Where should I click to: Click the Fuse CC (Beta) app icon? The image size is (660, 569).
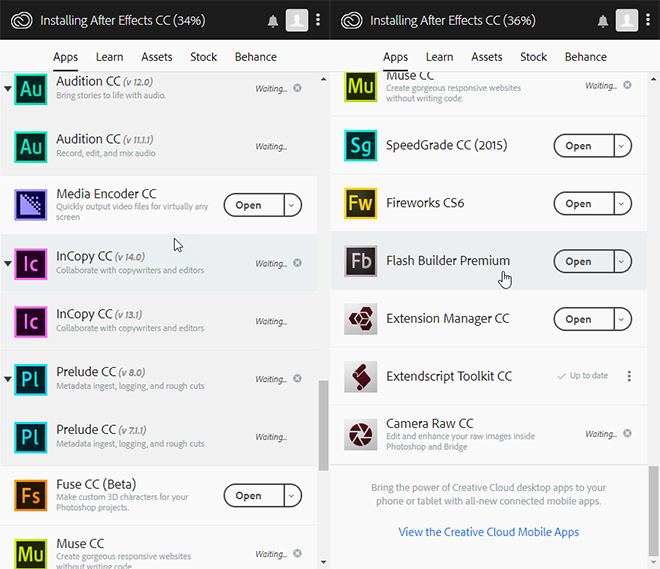tap(31, 495)
